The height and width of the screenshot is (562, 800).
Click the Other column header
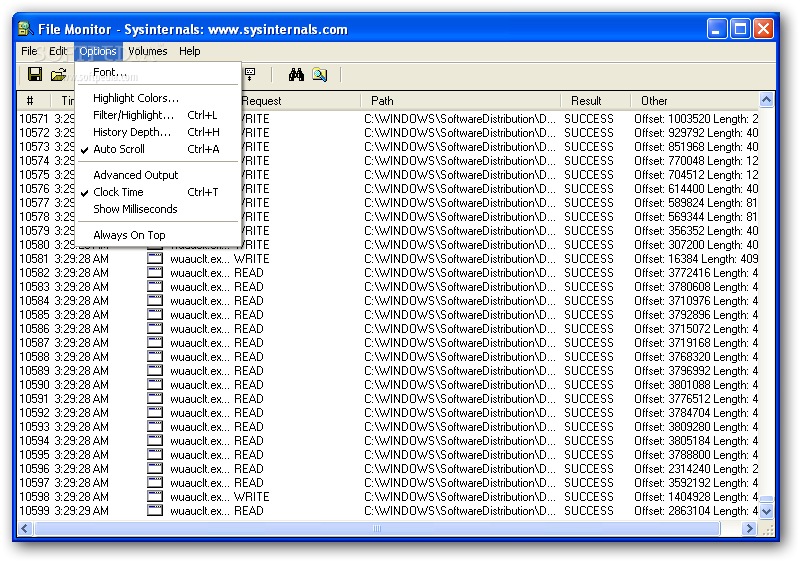[694, 101]
